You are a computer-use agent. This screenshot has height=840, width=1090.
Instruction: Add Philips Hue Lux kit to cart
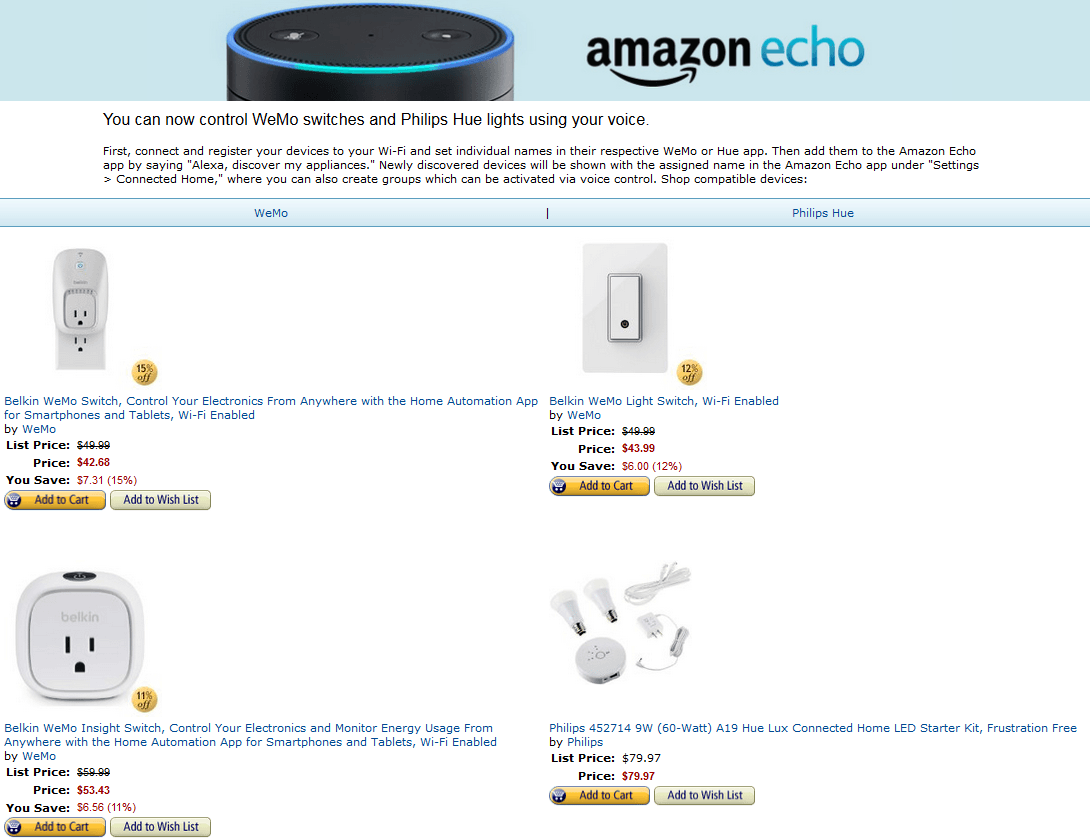pos(599,795)
